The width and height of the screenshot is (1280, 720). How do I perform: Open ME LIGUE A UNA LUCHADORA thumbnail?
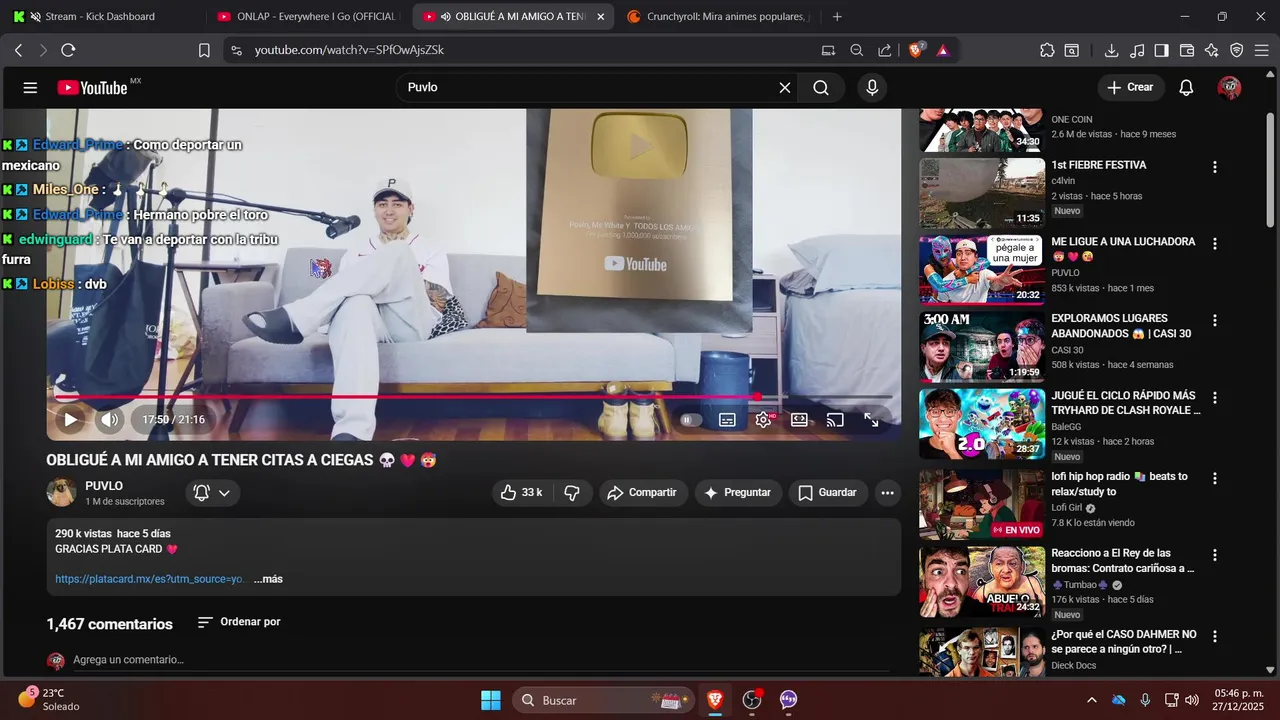click(982, 269)
